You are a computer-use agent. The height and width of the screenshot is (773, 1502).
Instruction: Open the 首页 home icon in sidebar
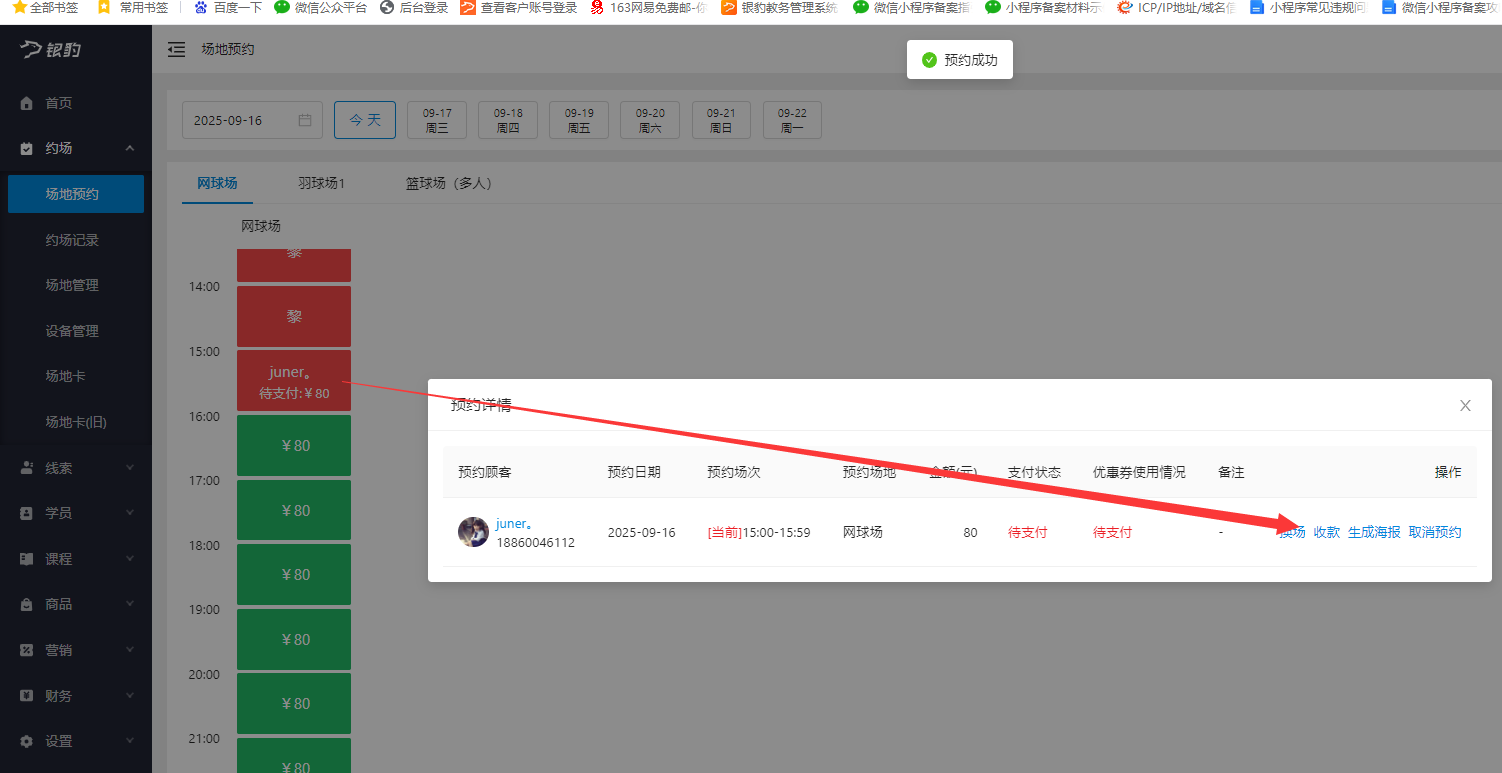25,102
